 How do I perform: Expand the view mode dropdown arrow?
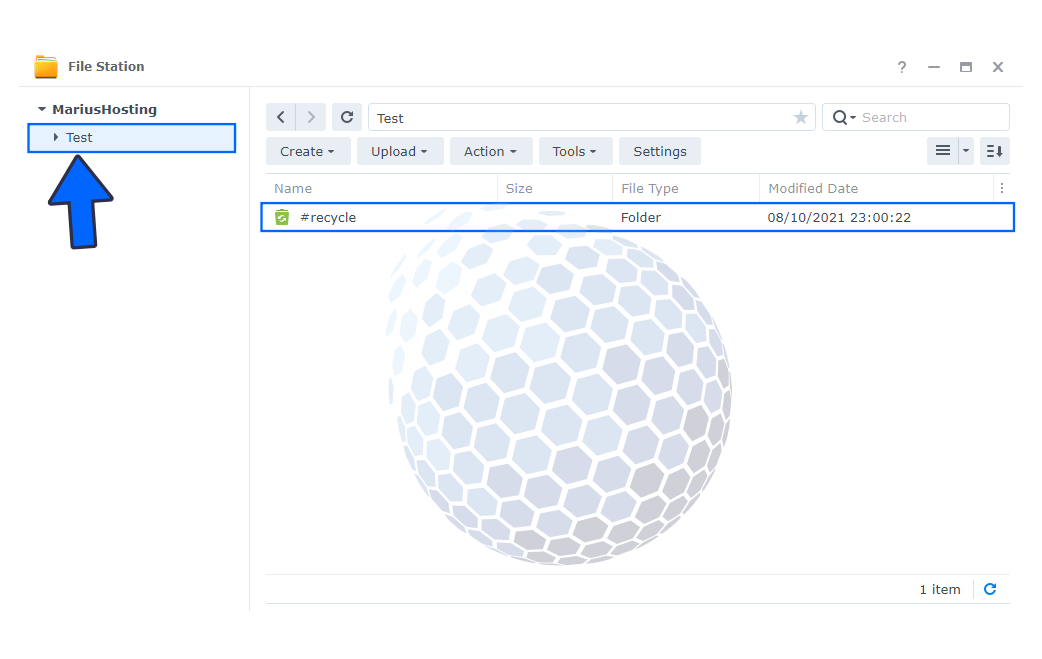pyautogui.click(x=966, y=151)
